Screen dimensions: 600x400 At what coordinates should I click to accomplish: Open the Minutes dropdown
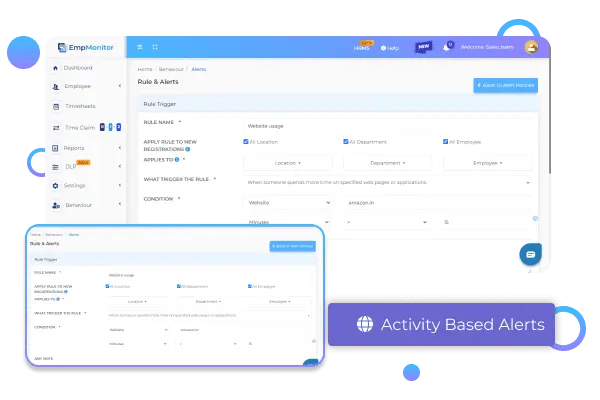click(288, 222)
